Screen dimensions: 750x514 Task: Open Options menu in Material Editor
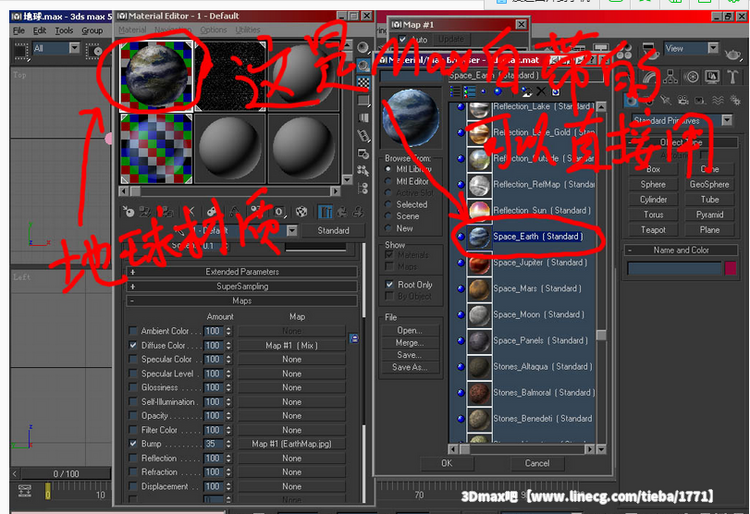[x=213, y=30]
